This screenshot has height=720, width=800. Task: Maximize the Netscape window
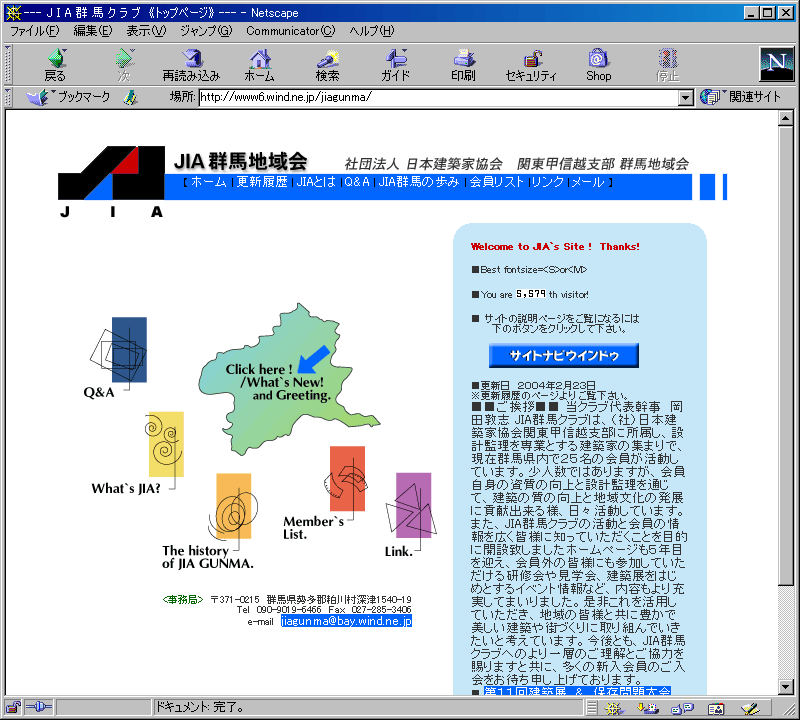coord(767,13)
